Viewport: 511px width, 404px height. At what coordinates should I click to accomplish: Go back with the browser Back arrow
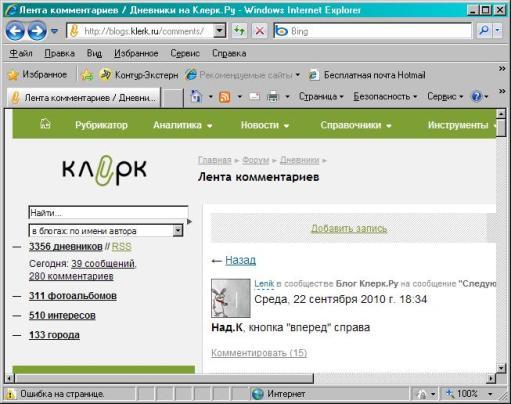coord(15,31)
